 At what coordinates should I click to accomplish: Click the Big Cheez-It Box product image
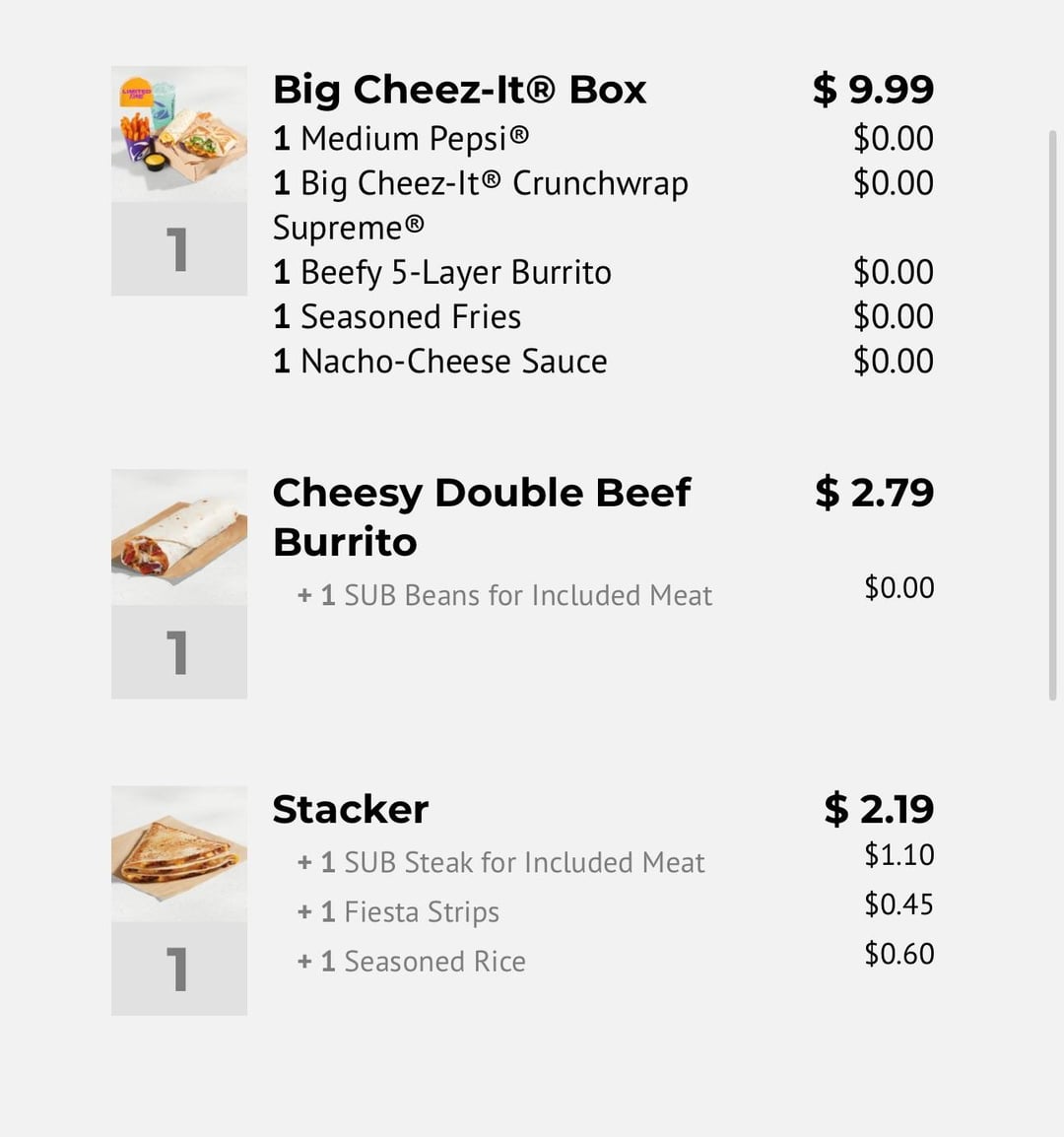click(x=179, y=134)
